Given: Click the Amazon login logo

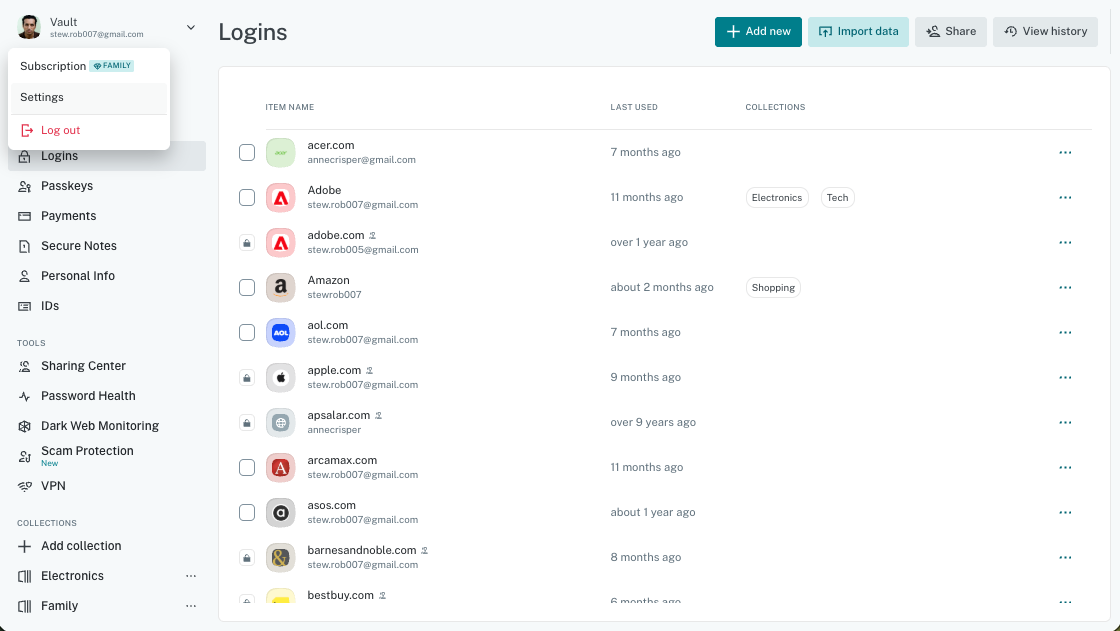Looking at the screenshot, I should click(x=281, y=288).
